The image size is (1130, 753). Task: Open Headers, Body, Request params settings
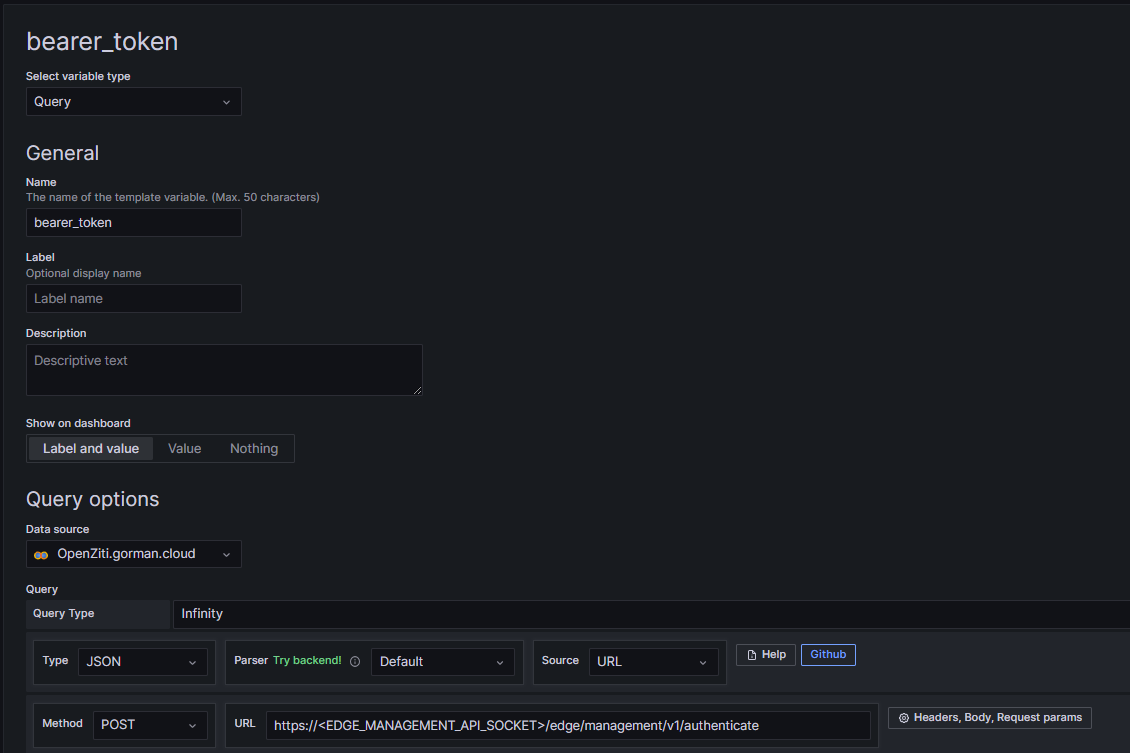pos(989,718)
